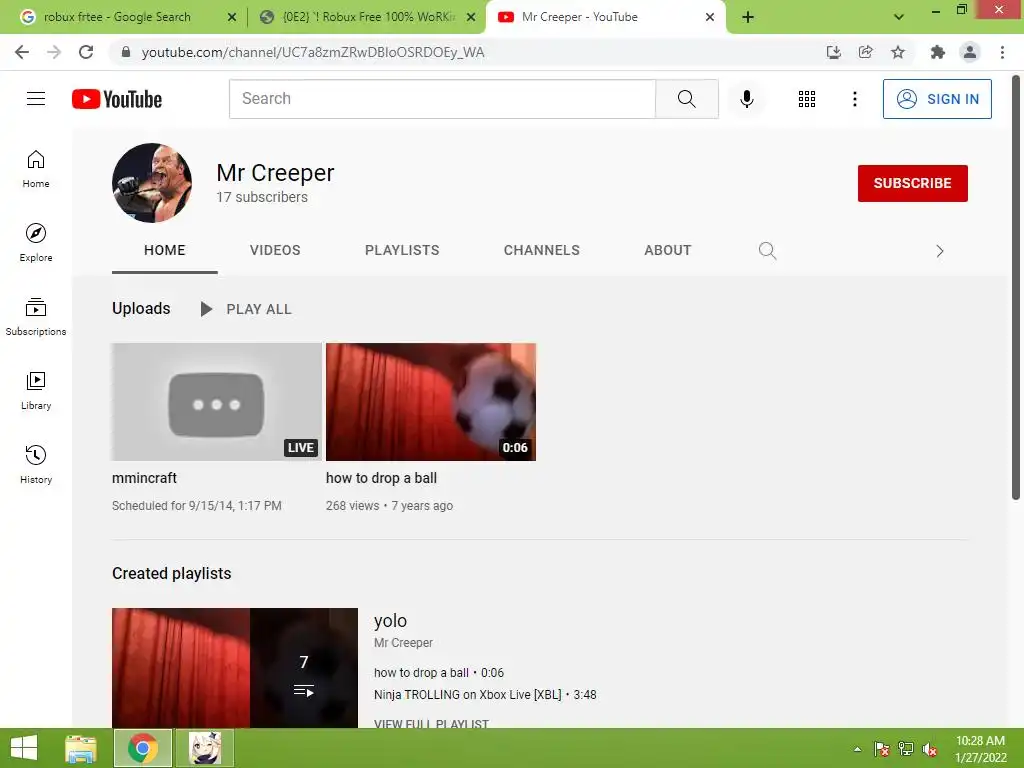Click the SIGN IN button
This screenshot has height=768, width=1024.
[x=937, y=99]
